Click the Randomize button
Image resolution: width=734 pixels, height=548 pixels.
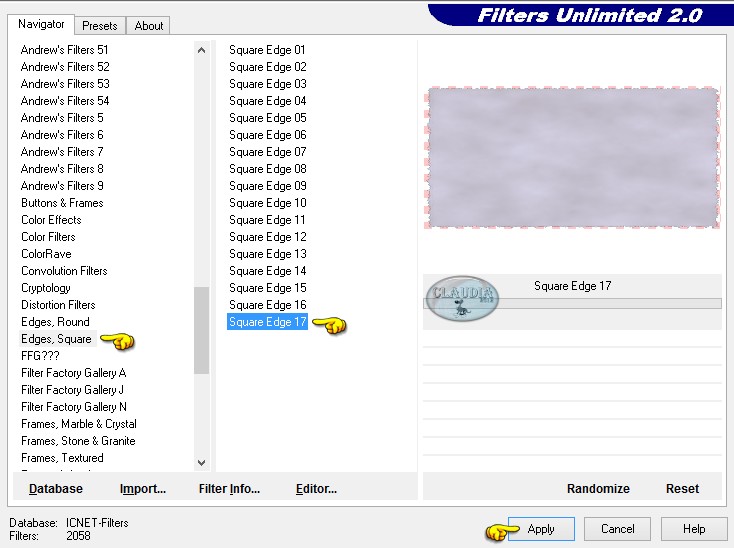[x=598, y=489]
